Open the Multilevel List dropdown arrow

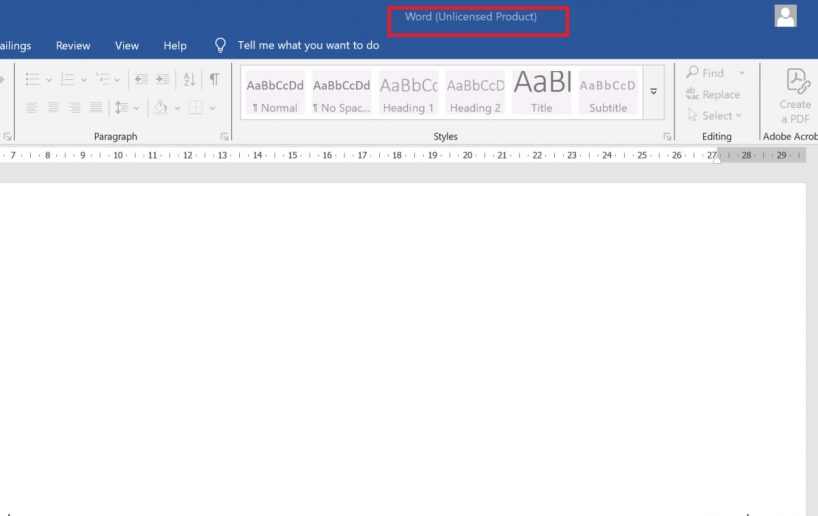[117, 80]
